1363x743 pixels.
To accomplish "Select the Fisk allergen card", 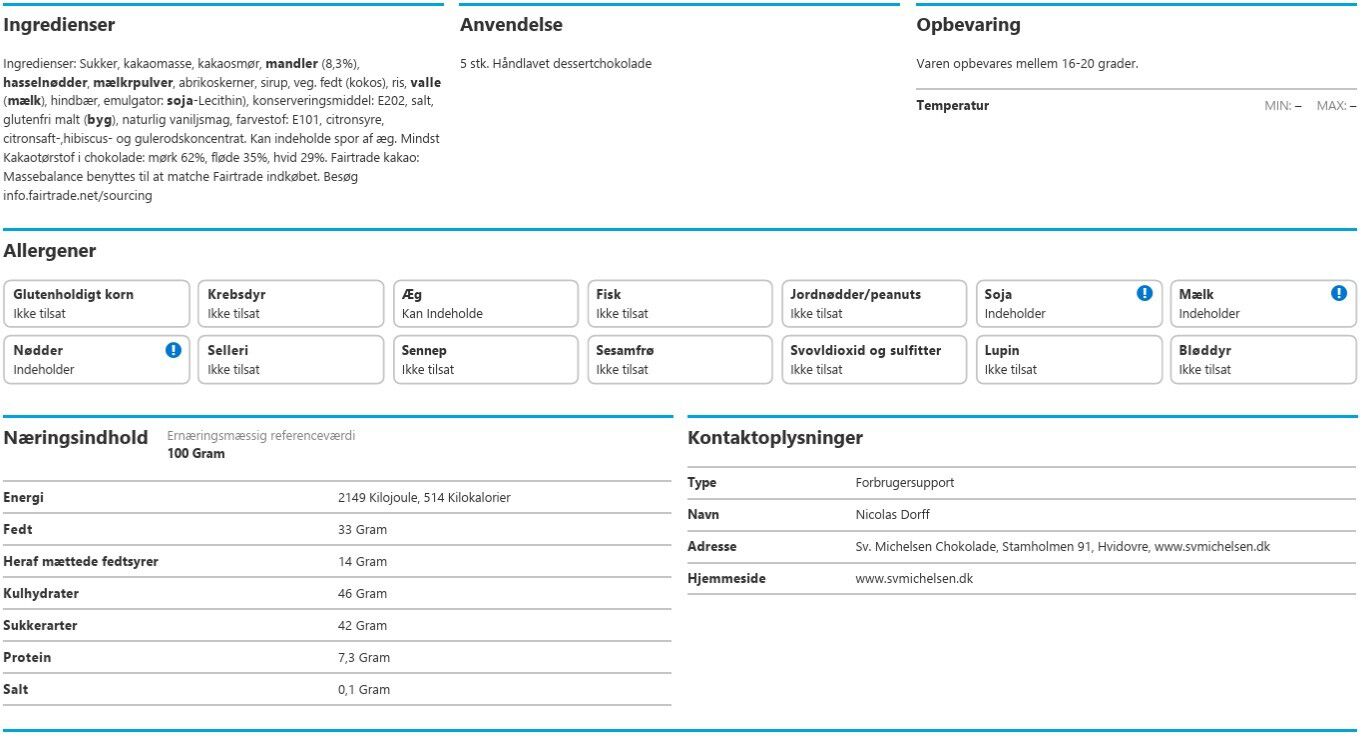I will point(679,304).
